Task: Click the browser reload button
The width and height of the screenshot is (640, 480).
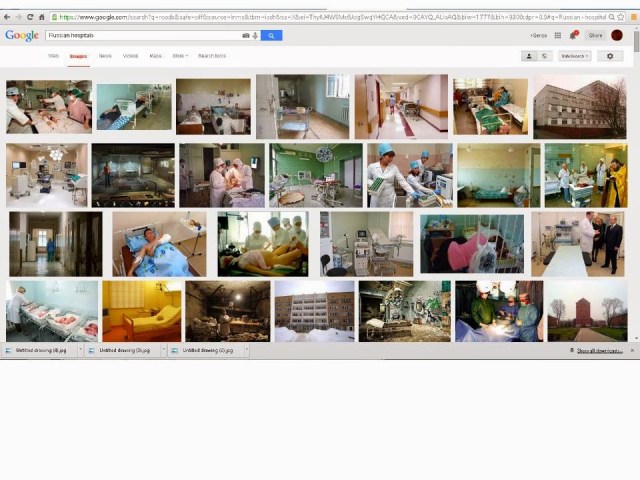Action: pyautogui.click(x=29, y=17)
